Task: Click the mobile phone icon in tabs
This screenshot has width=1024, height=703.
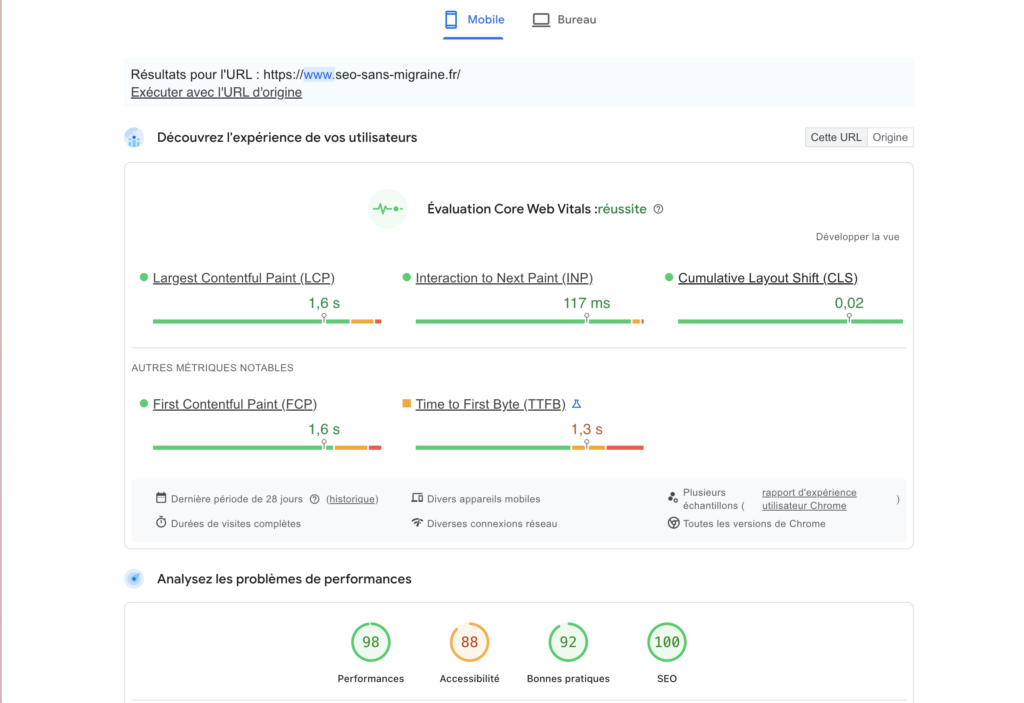Action: tap(451, 20)
